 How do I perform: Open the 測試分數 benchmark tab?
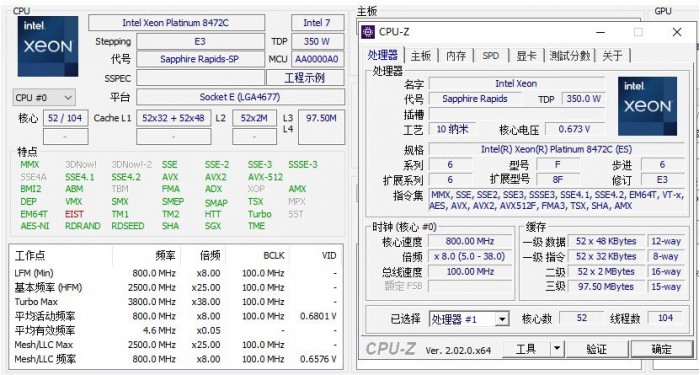coord(570,55)
